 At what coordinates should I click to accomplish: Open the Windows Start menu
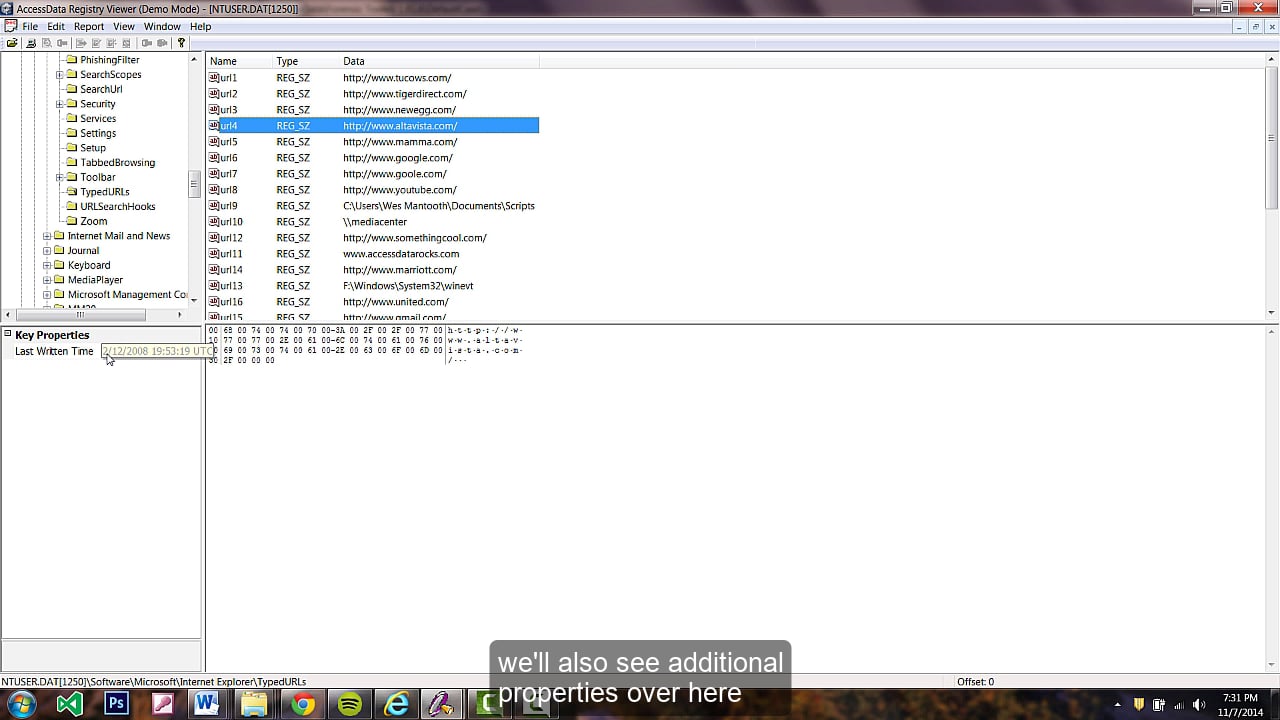pos(21,703)
